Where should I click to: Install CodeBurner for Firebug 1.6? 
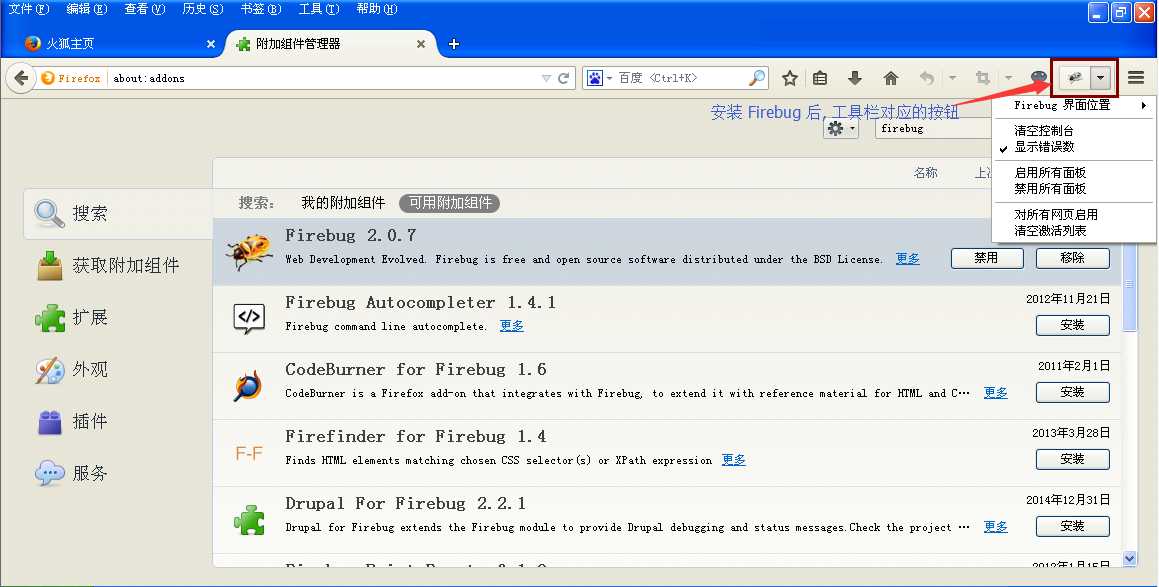1073,392
